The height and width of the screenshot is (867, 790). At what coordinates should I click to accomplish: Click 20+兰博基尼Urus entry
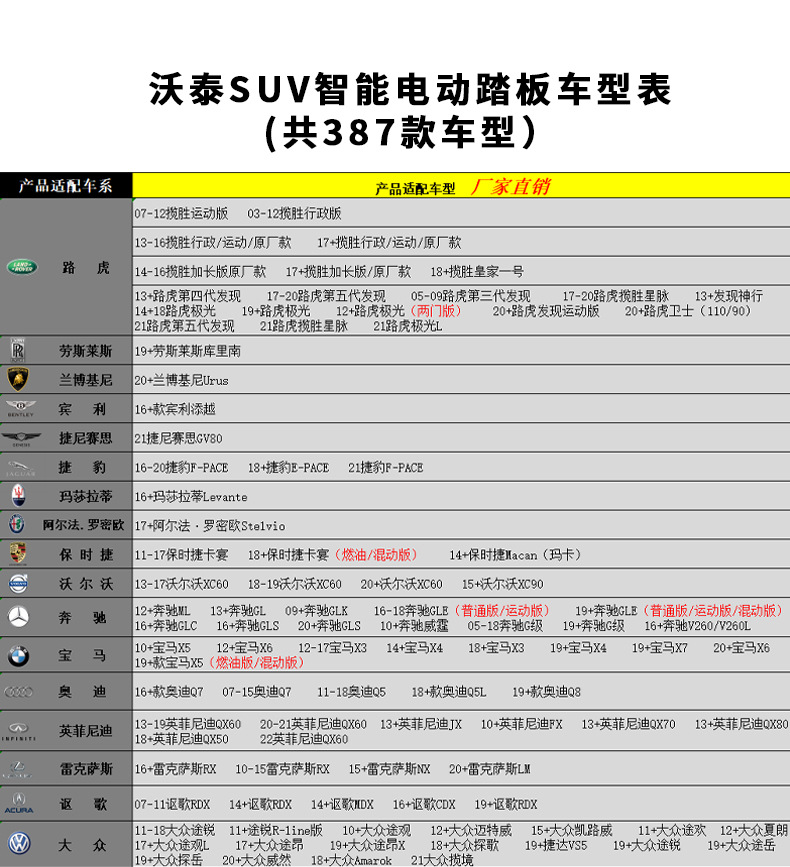click(181, 380)
